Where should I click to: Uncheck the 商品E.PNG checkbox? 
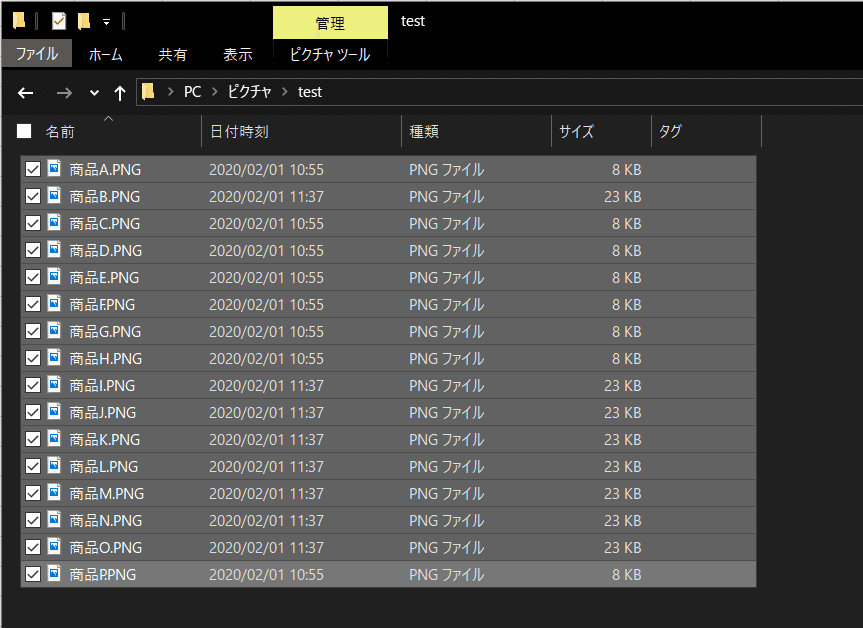pyautogui.click(x=33, y=277)
